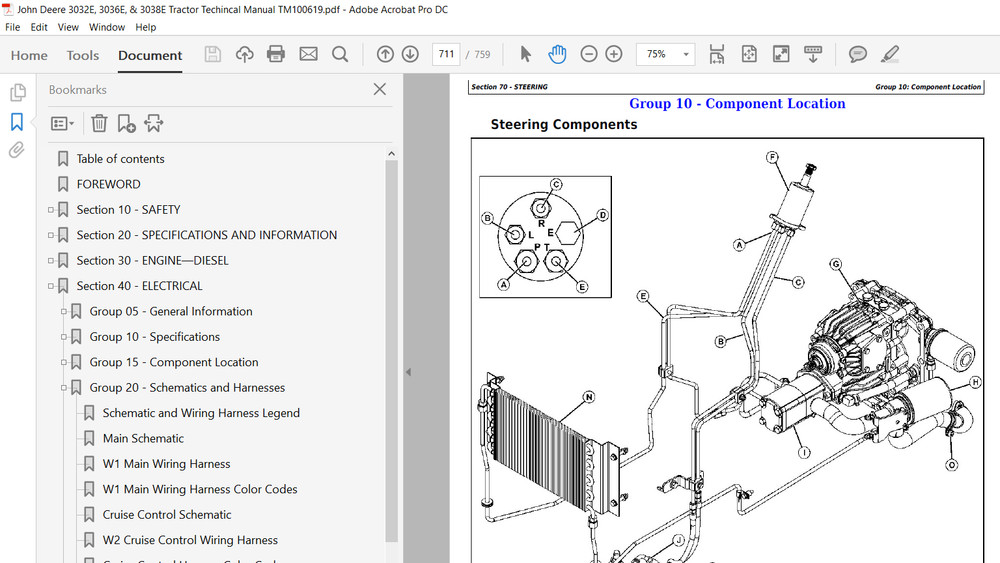Open Page Thumbnails sidebar panel icon
This screenshot has width=1000, height=563.
18,92
